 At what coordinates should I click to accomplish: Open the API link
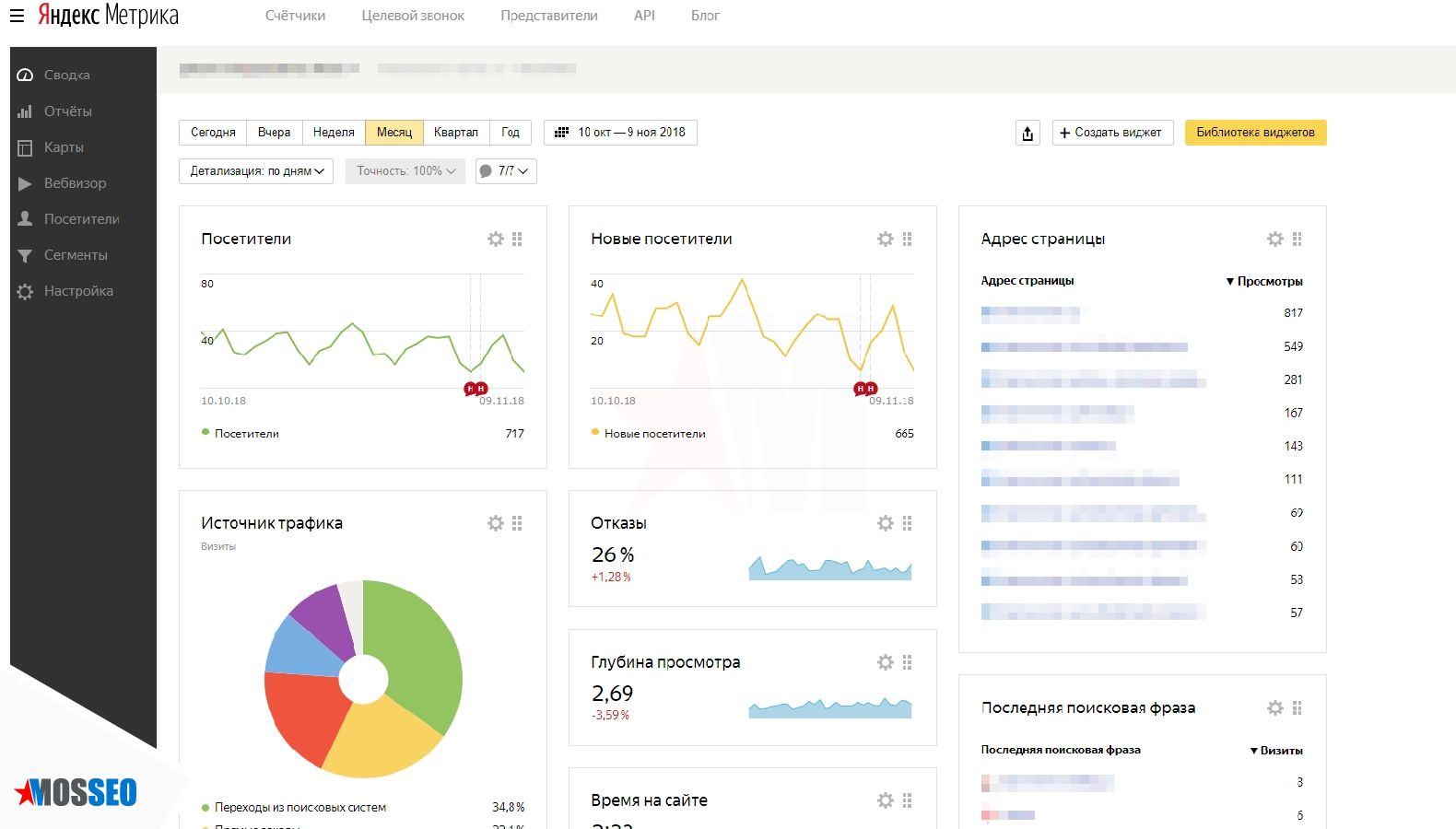click(x=644, y=16)
